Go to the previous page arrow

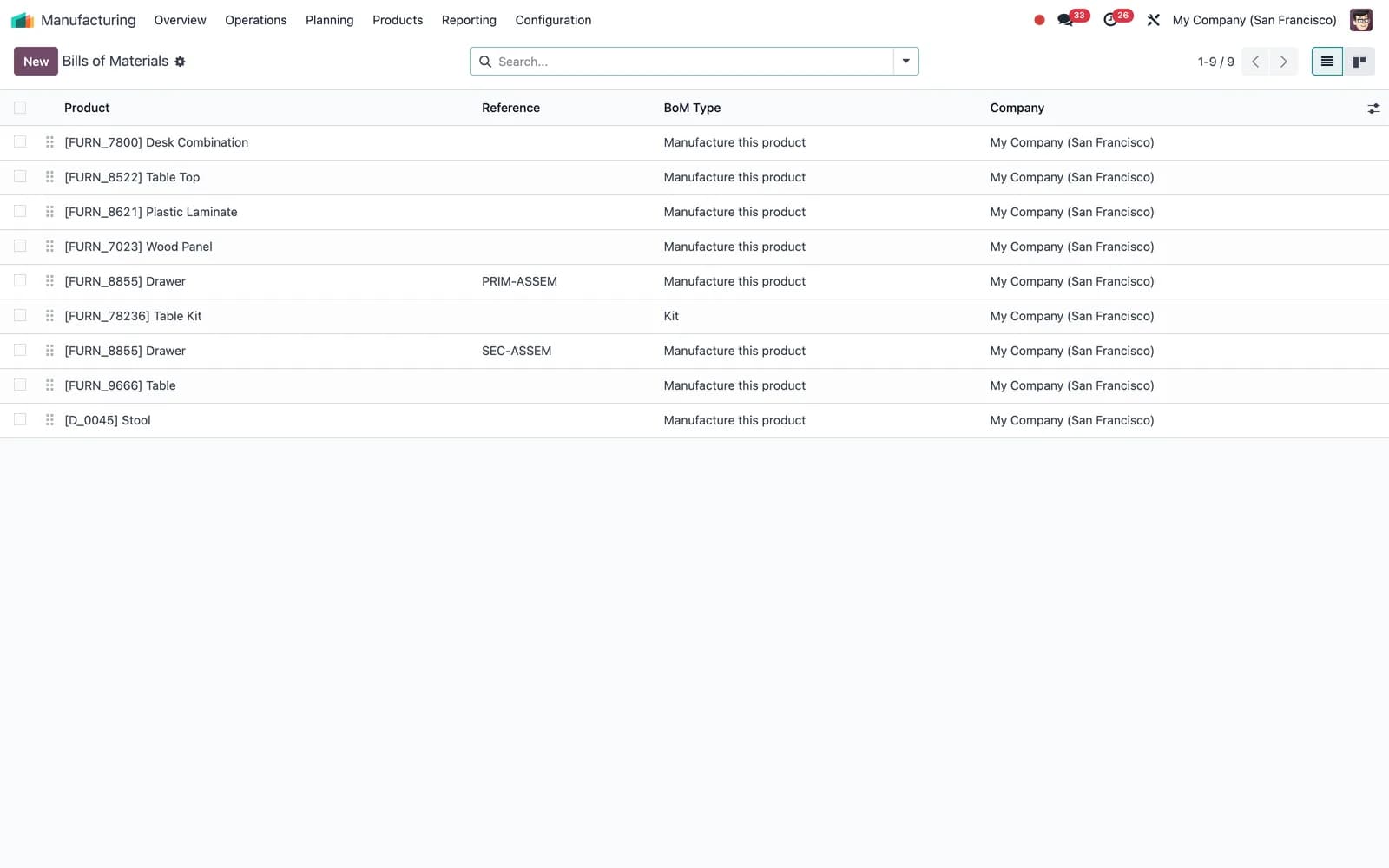[1255, 62]
